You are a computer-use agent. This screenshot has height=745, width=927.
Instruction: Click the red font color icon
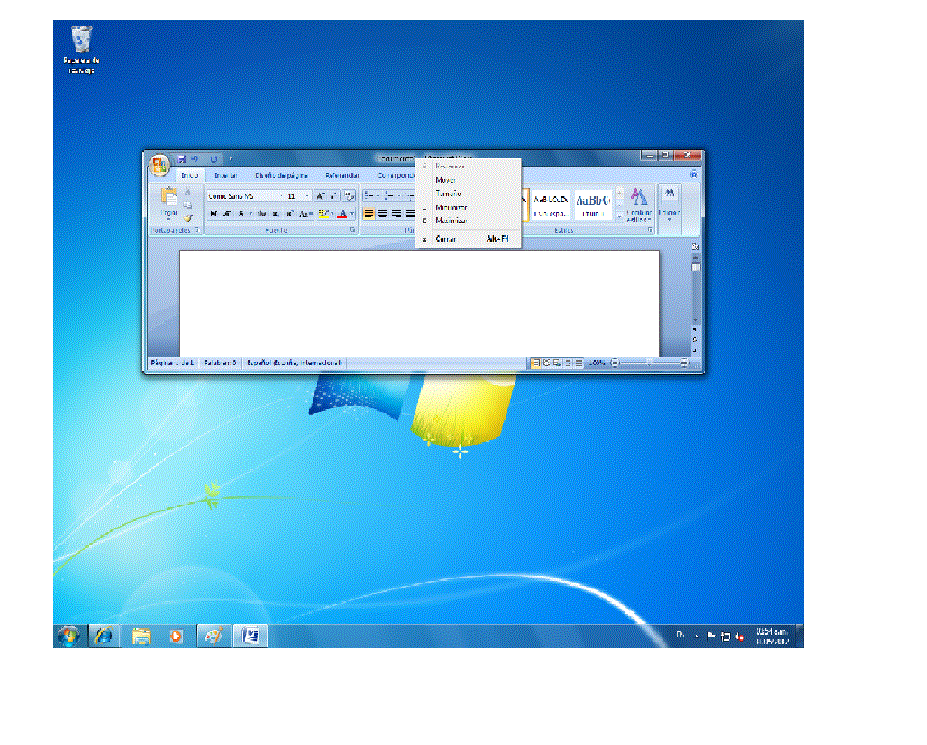[342, 214]
